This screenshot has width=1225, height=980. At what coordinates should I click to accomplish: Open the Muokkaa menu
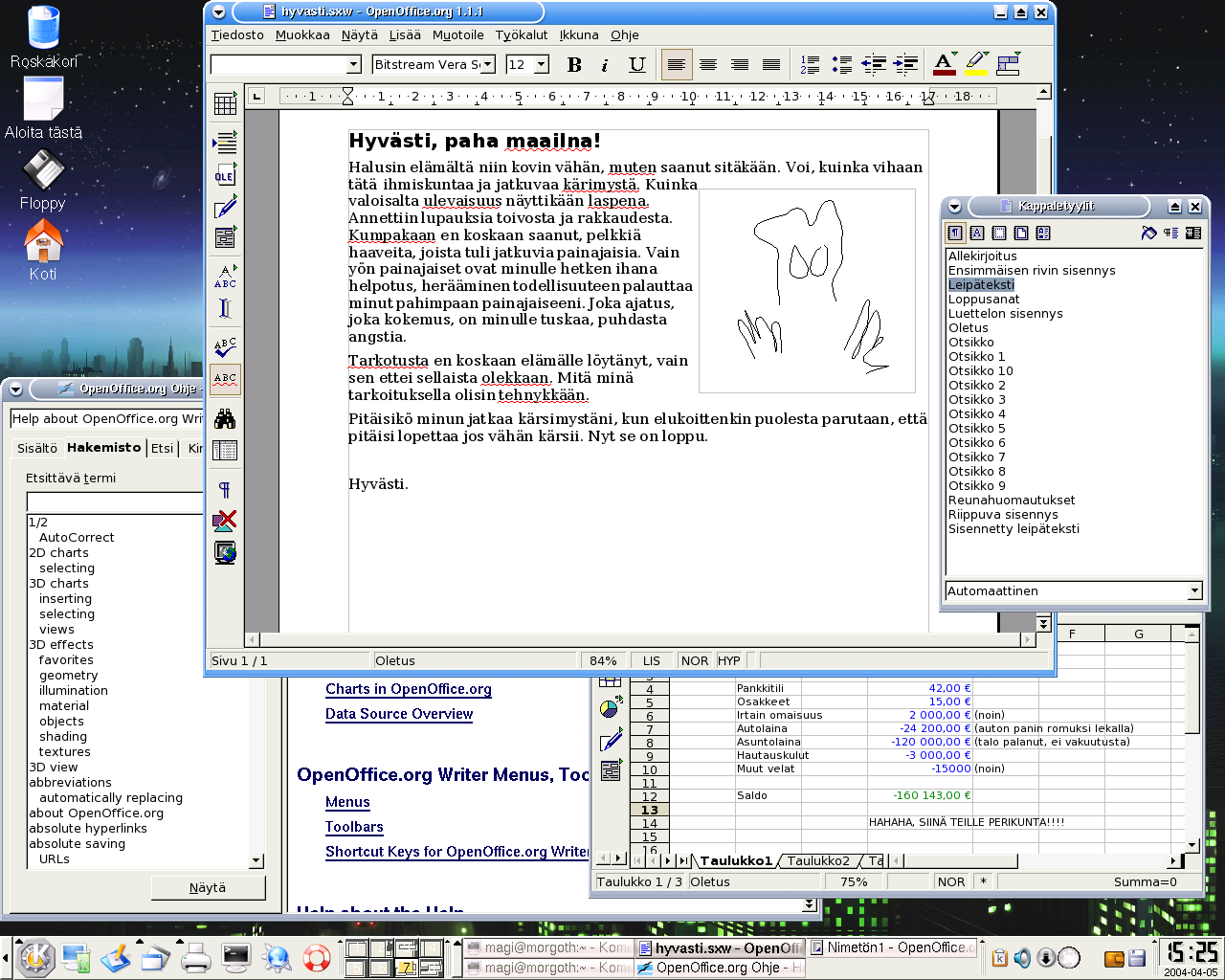point(302,35)
